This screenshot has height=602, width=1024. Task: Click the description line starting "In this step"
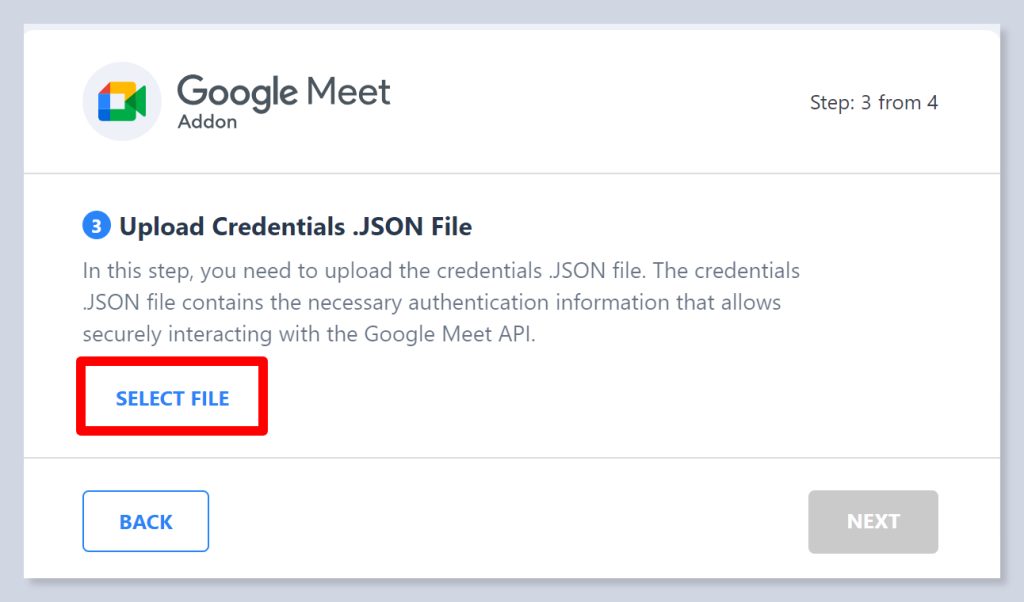(x=440, y=271)
